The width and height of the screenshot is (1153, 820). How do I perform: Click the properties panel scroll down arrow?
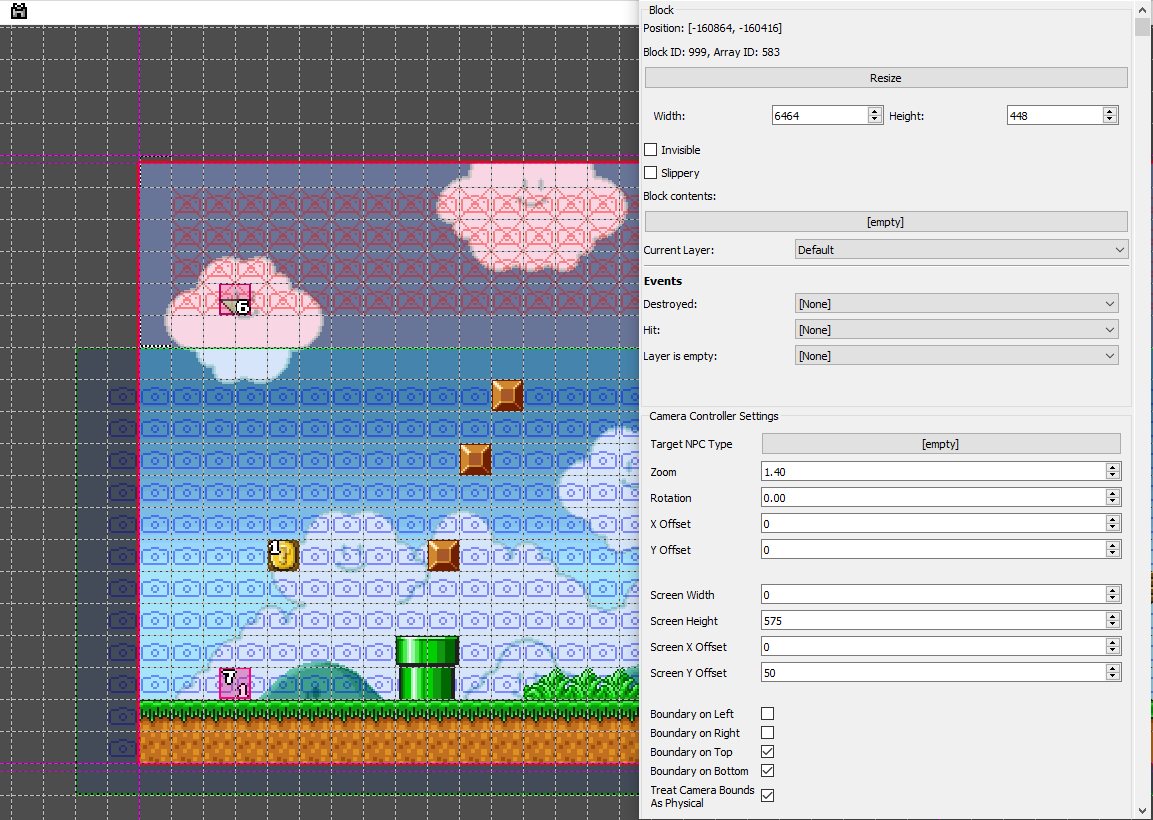point(1143,810)
